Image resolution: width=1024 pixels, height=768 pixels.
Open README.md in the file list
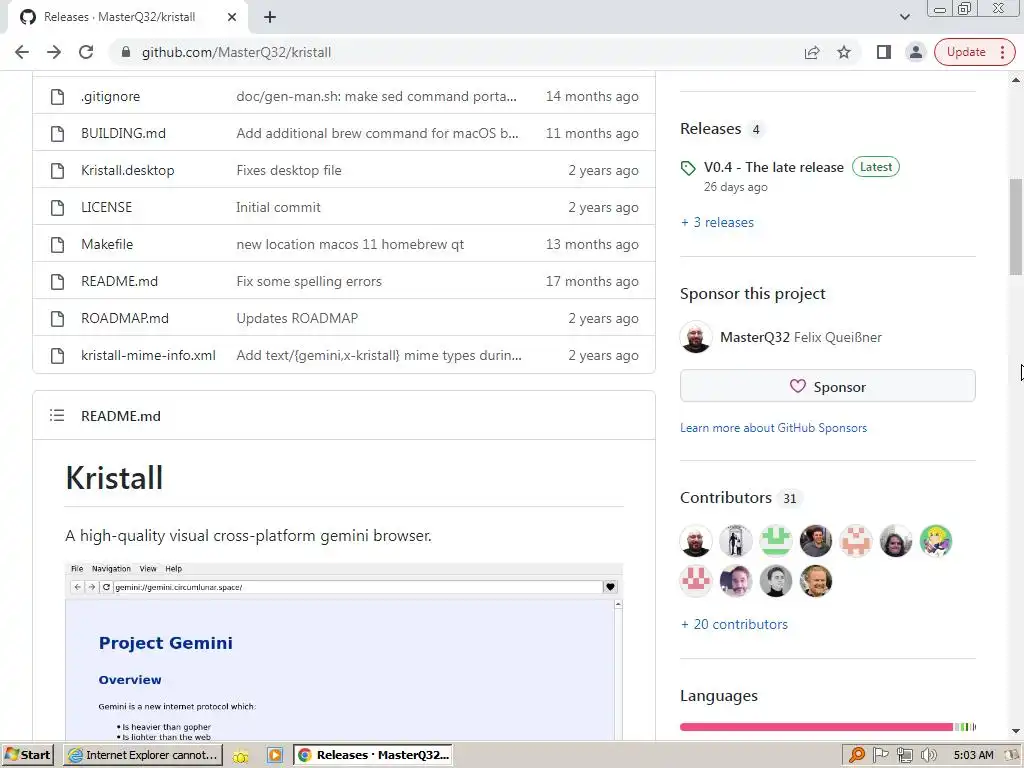pyautogui.click(x=120, y=281)
